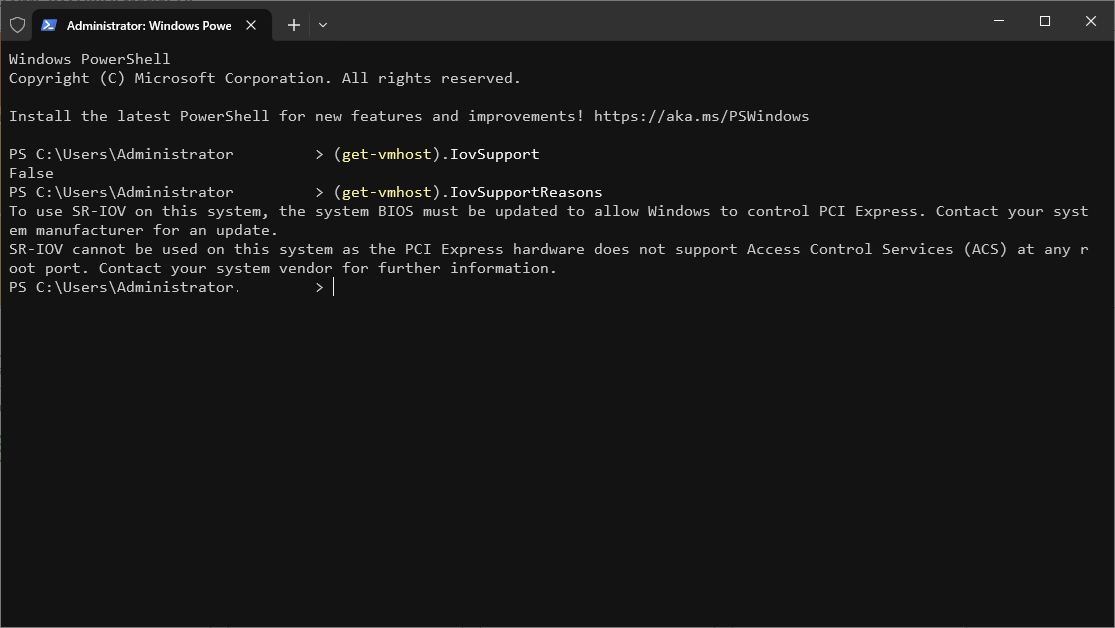Focus the blinking cursor at the last prompt
1115x628 pixels.
[334, 288]
